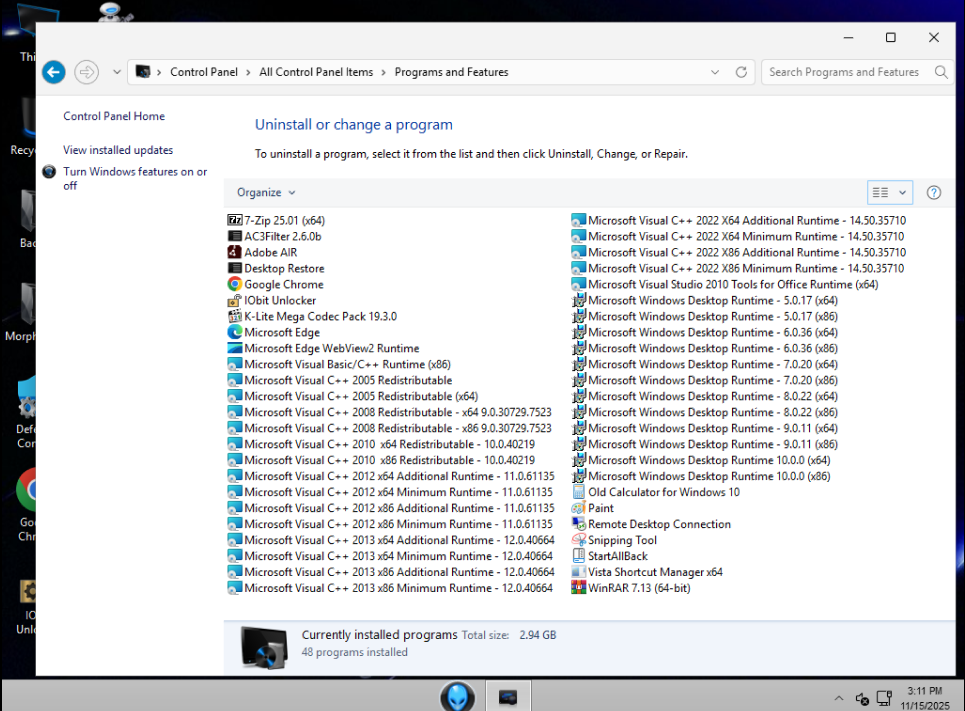Open Turn Windows features on or off
The width and height of the screenshot is (965, 711).
(x=135, y=179)
